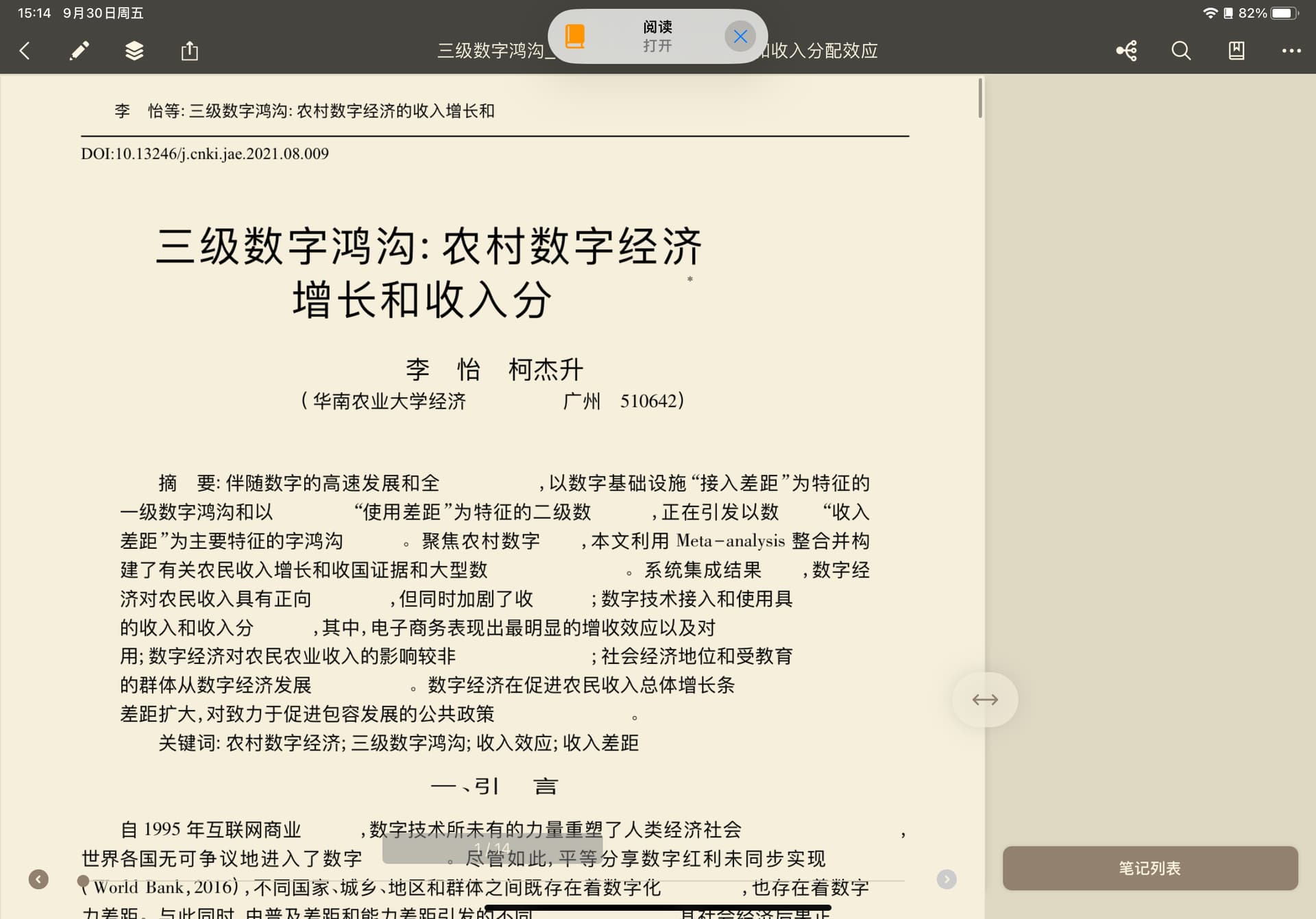Tap the running header 李怡等
This screenshot has width=1316, height=919.
(x=304, y=111)
